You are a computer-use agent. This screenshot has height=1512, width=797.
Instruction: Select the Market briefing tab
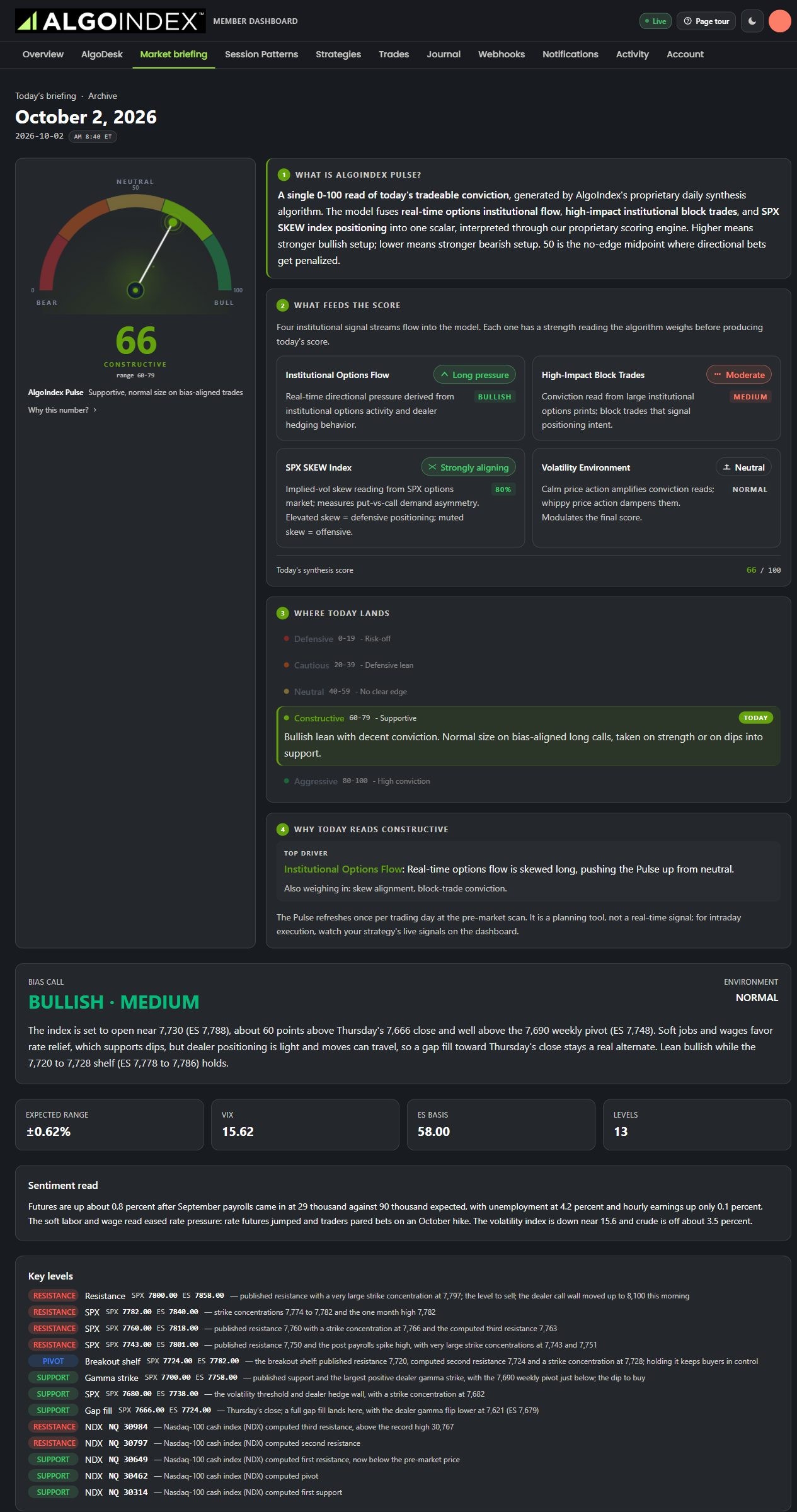click(x=173, y=54)
